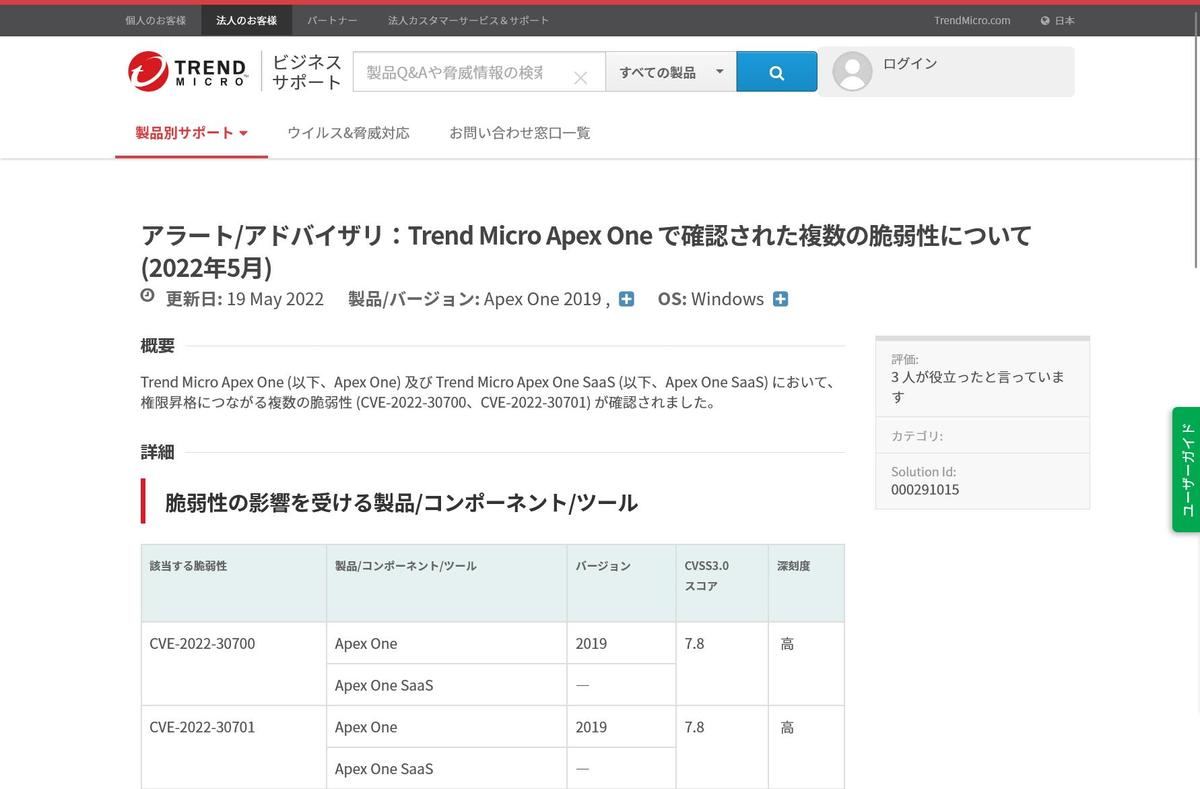The image size is (1200, 789).
Task: Open the すべての製品 dropdown
Action: pos(671,72)
